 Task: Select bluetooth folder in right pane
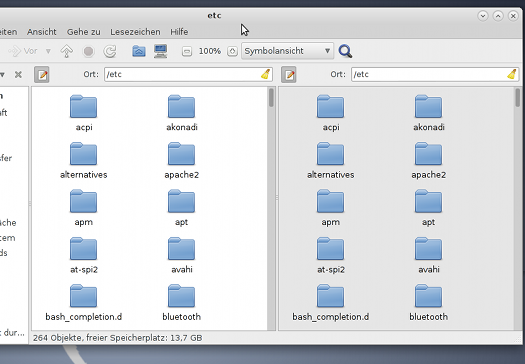[429, 302]
